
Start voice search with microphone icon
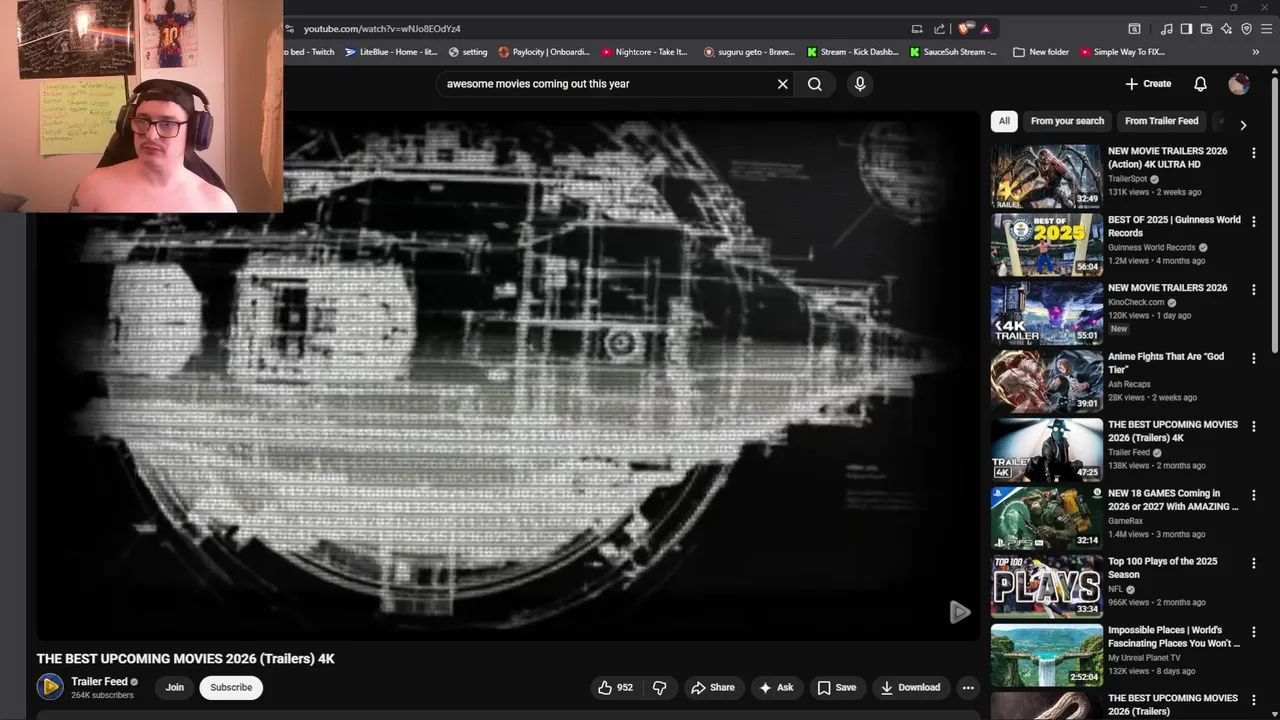point(860,84)
